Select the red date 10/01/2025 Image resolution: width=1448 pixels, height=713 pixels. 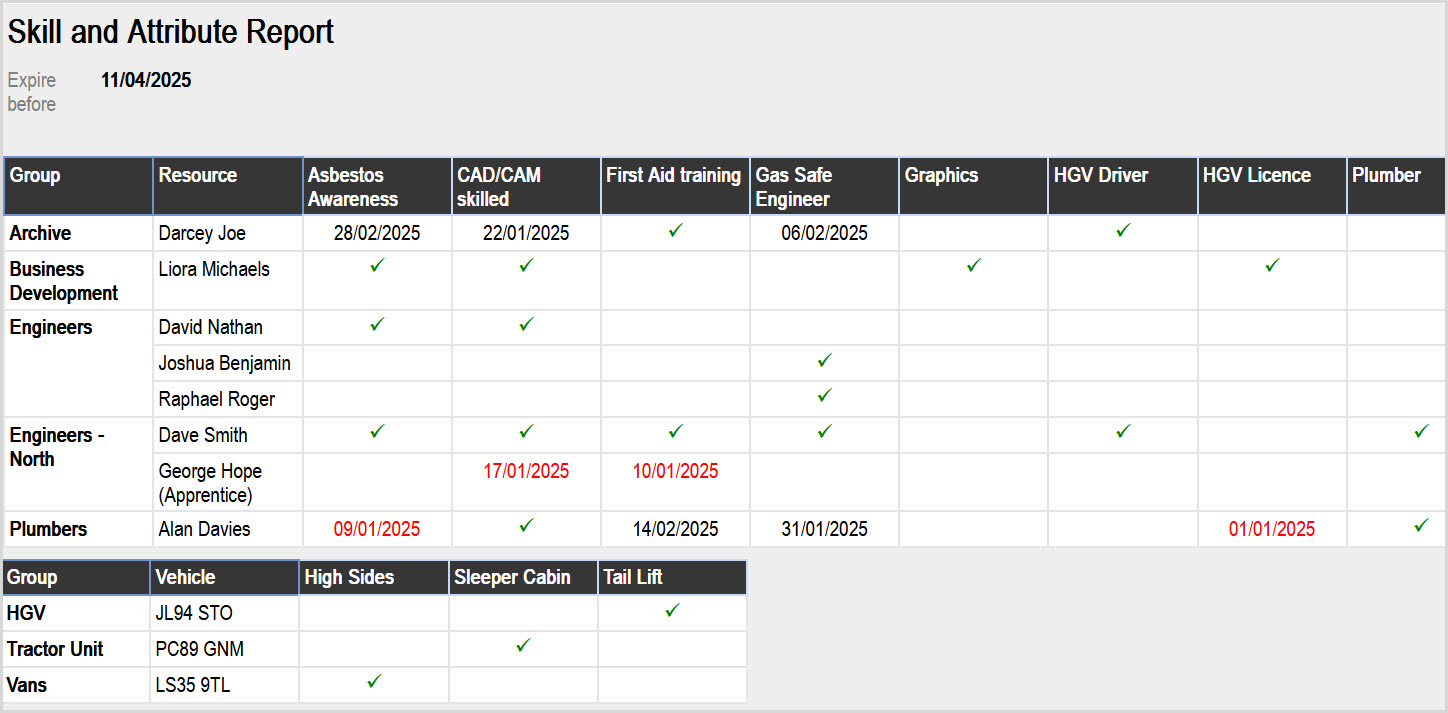coord(675,471)
